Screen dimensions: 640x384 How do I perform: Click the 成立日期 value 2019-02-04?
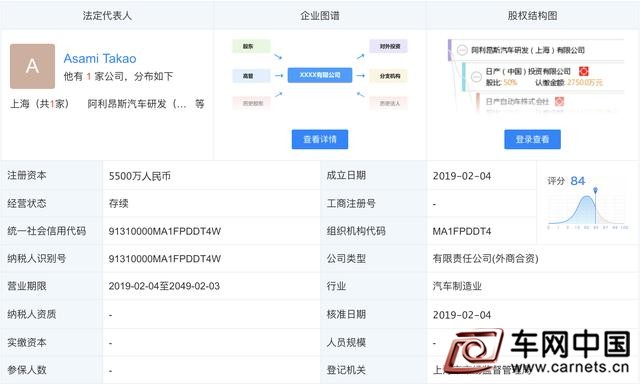462,176
